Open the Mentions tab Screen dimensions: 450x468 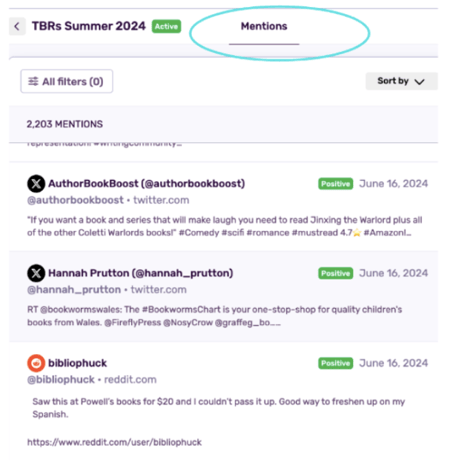pyautogui.click(x=264, y=26)
